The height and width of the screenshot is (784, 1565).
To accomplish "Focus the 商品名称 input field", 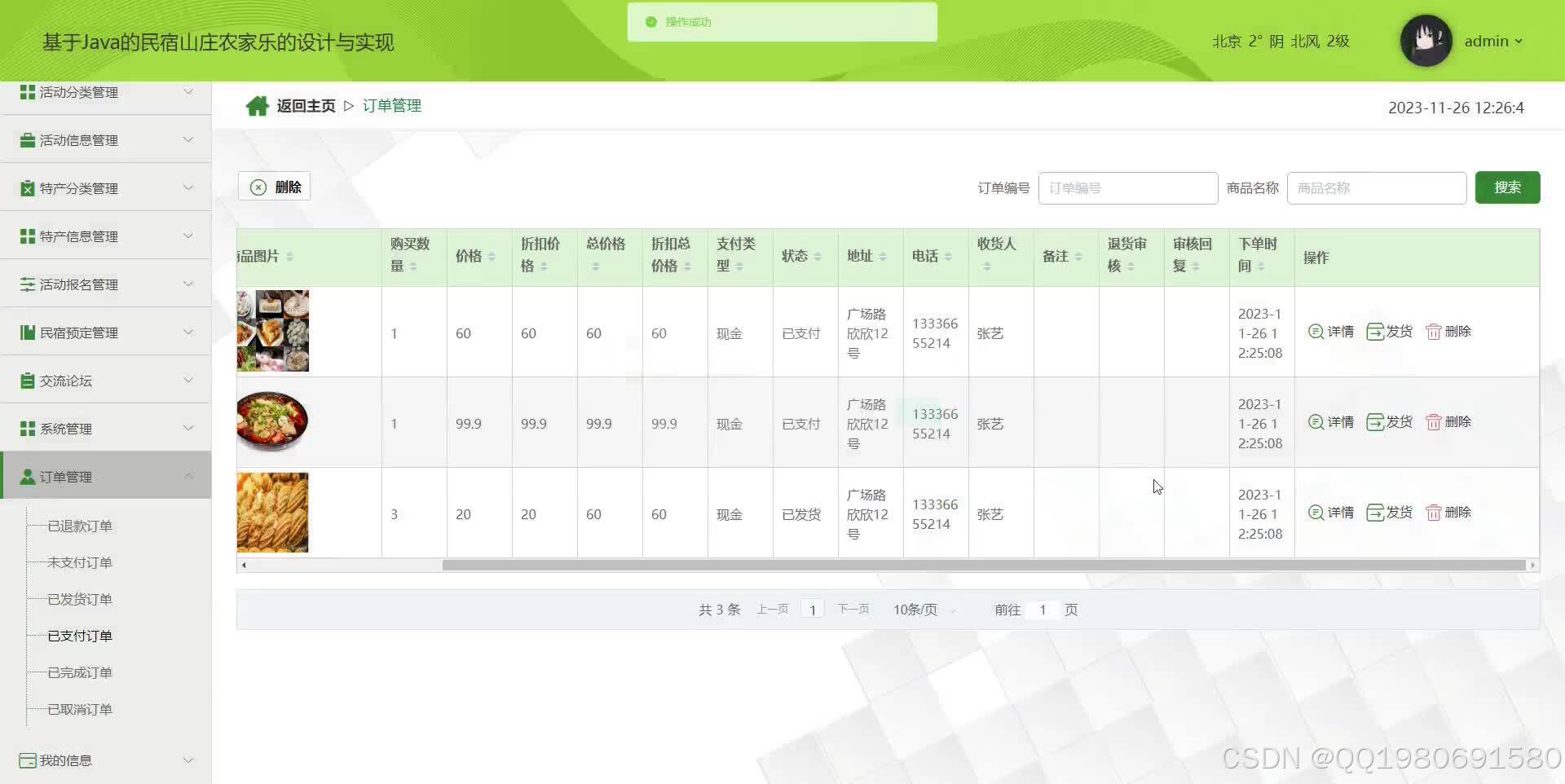I will [x=1377, y=188].
